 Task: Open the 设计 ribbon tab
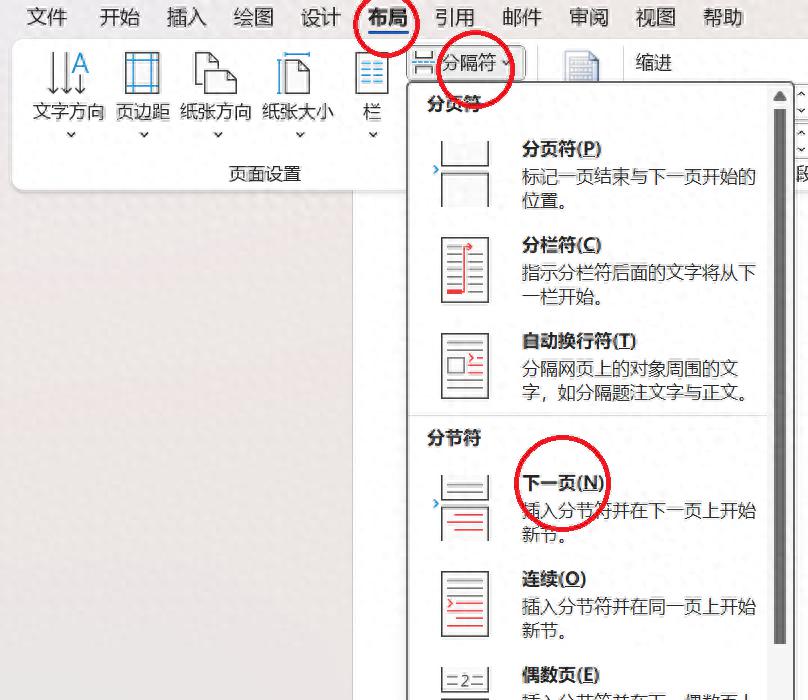click(x=321, y=18)
